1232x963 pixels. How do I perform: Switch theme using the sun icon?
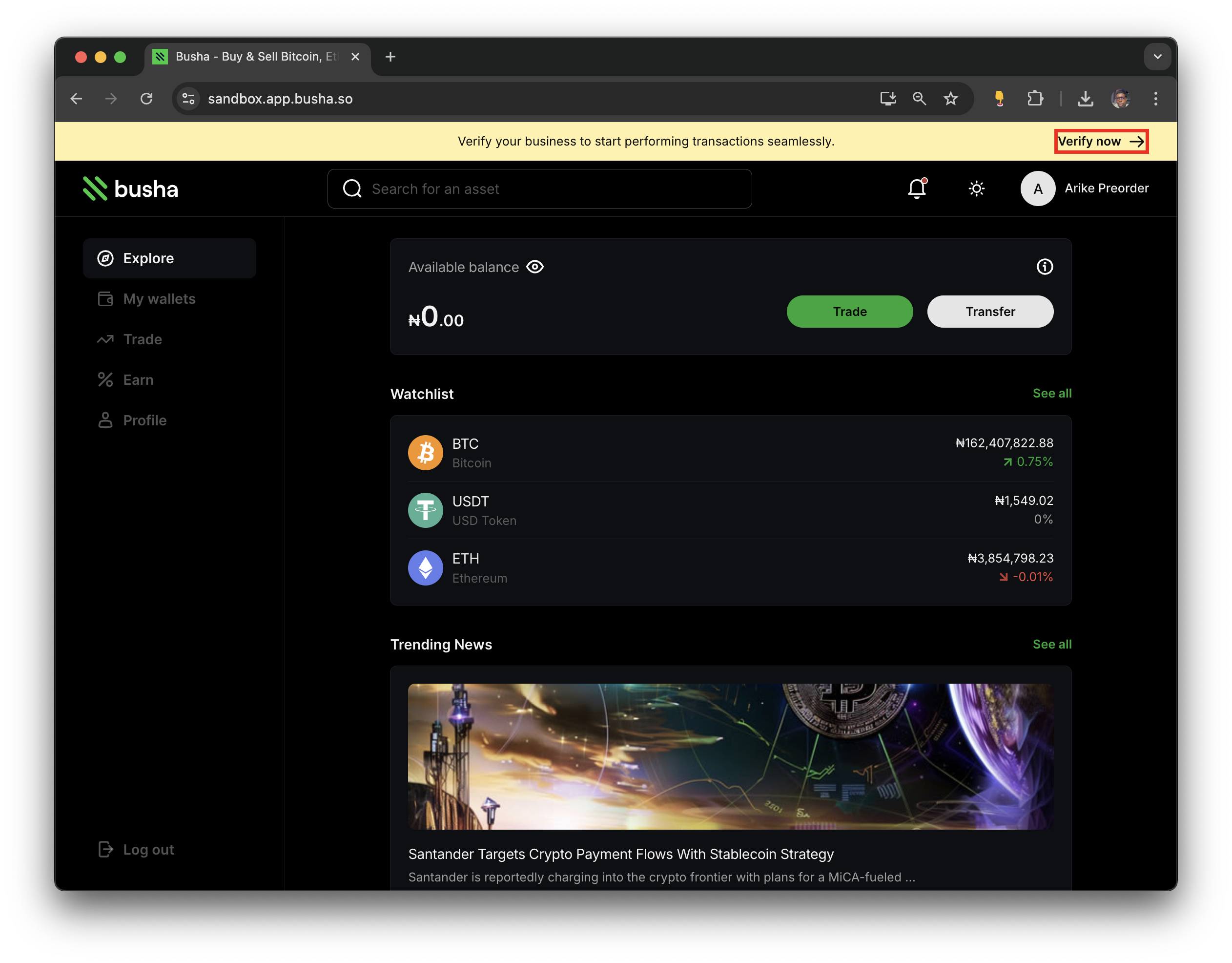976,188
